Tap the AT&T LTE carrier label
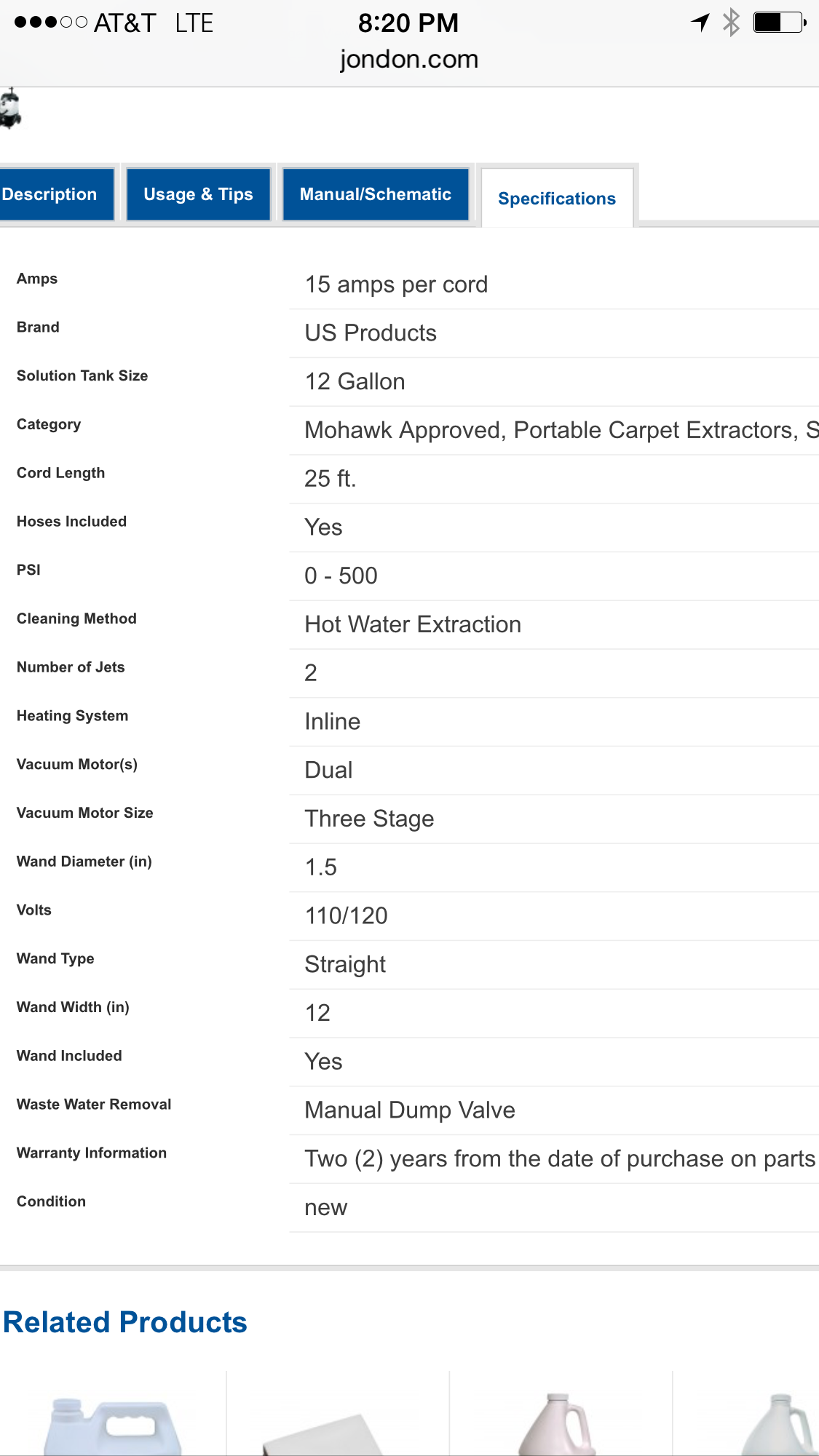The width and height of the screenshot is (819, 1456). tap(153, 23)
